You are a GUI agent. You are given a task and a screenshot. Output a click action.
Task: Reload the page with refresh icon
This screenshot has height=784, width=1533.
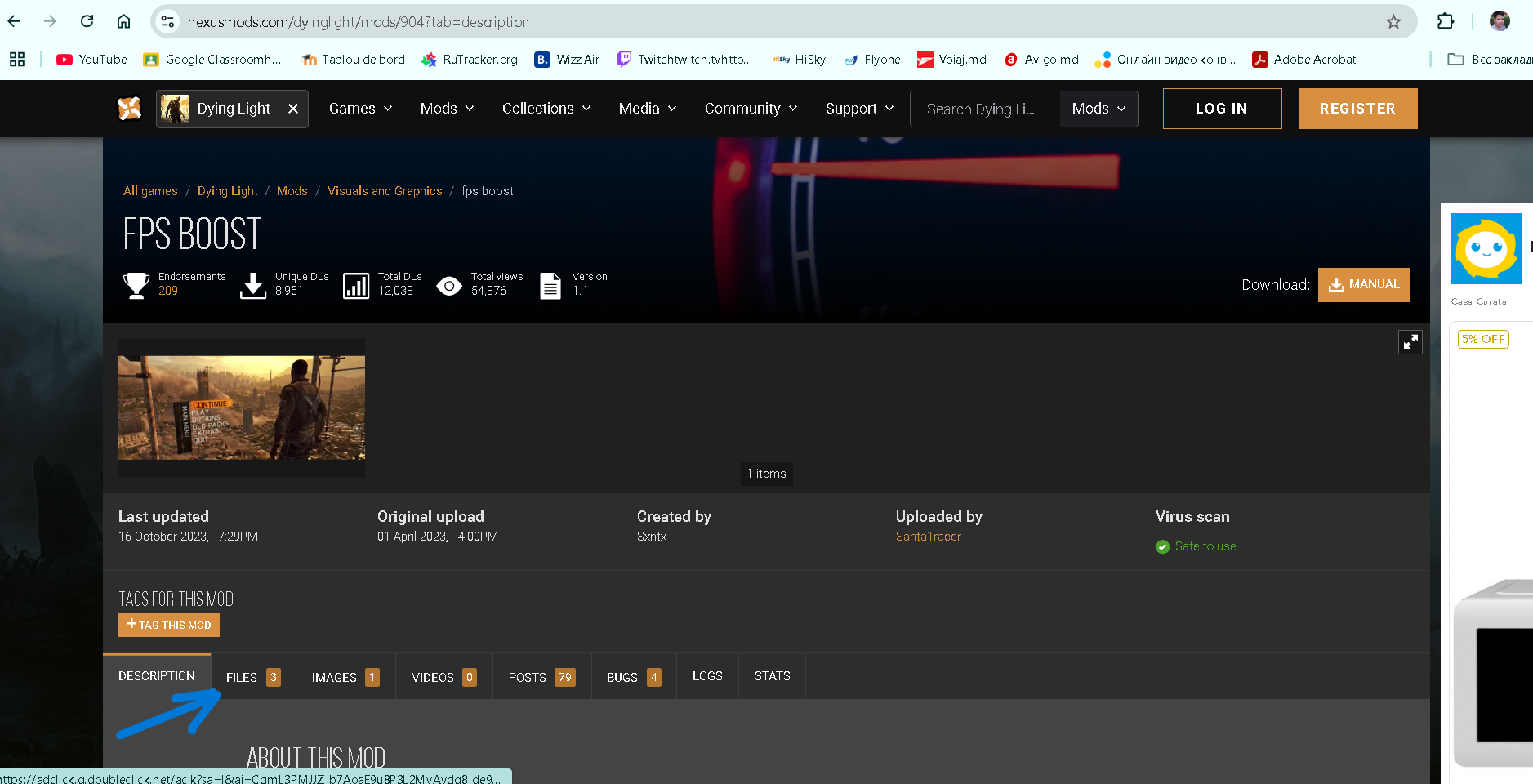point(87,21)
